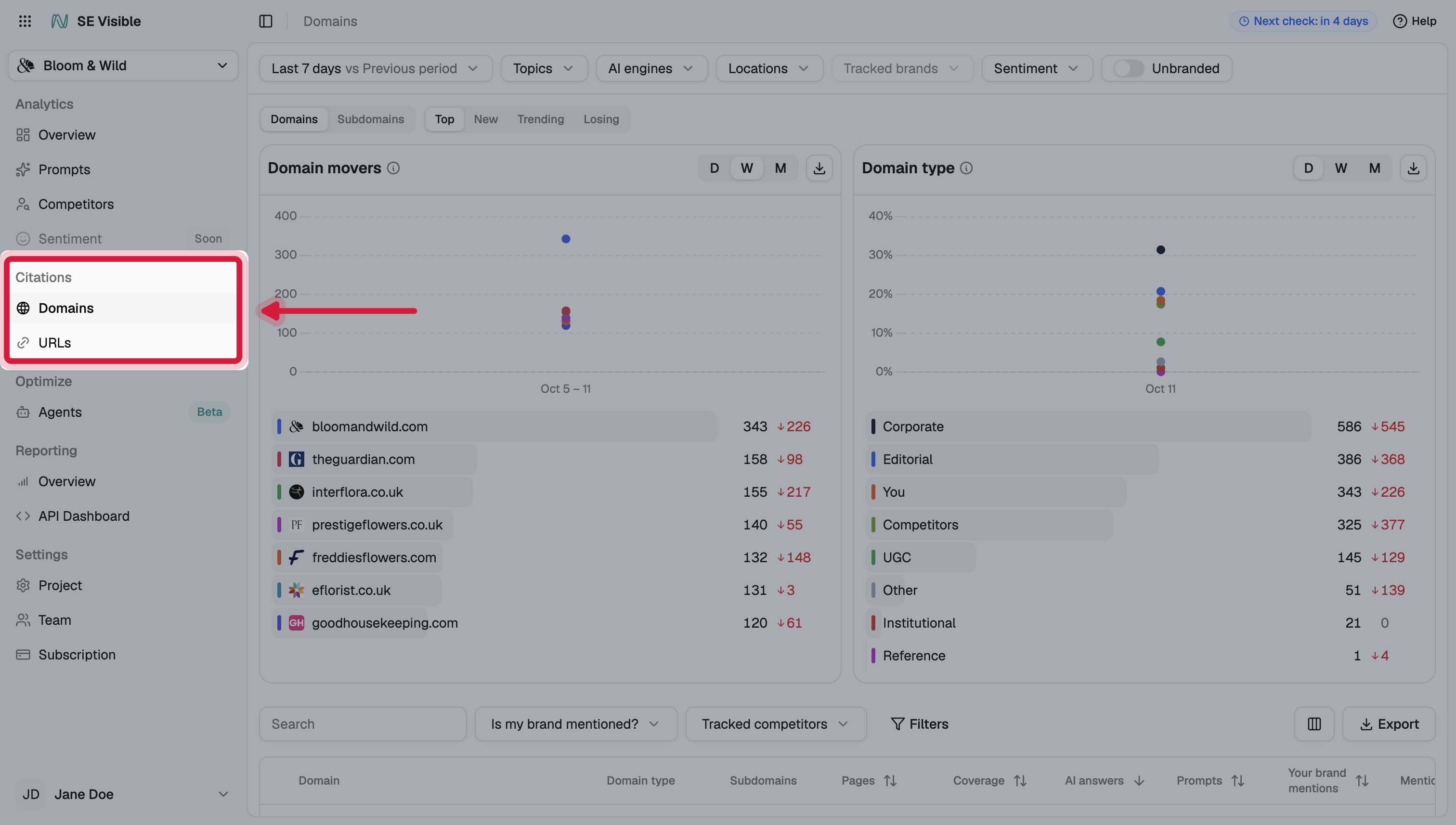
Task: Click the Corporate color marker in legend
Action: click(873, 426)
